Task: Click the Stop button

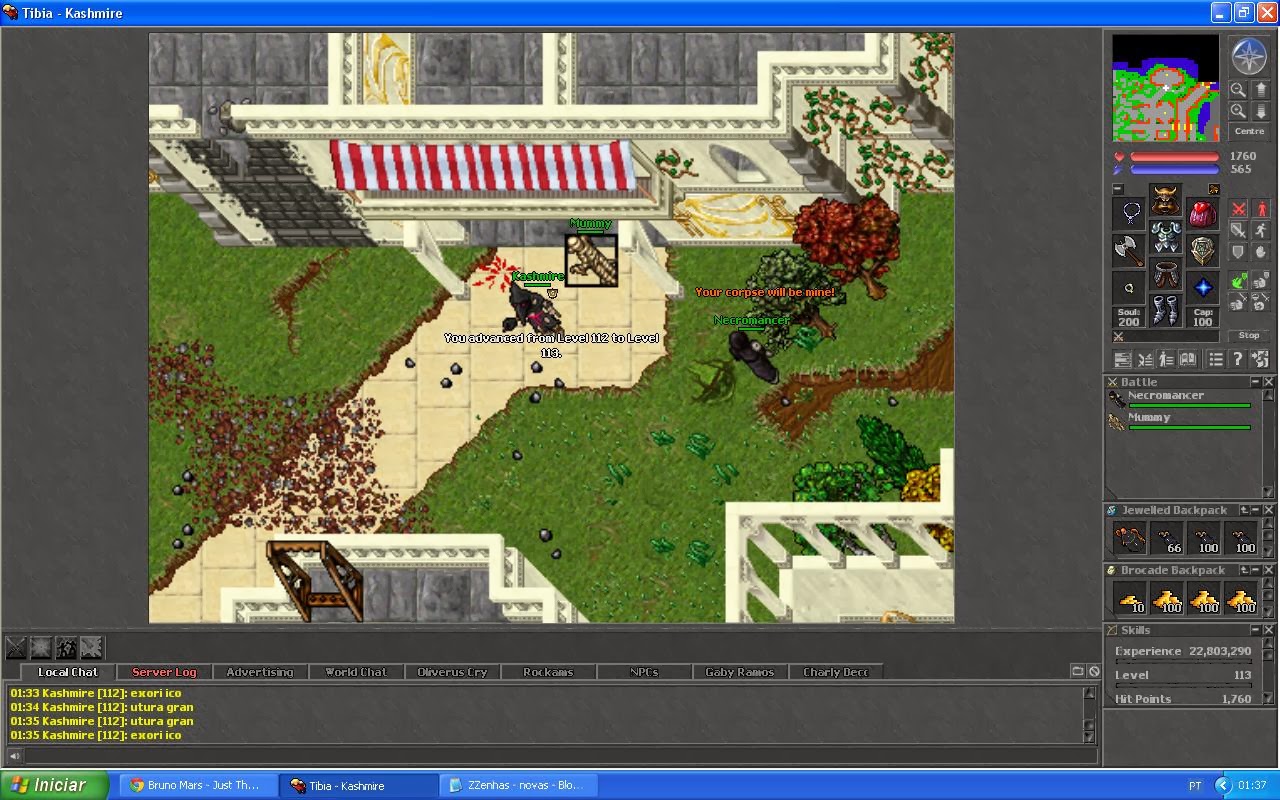Action: [x=1248, y=336]
